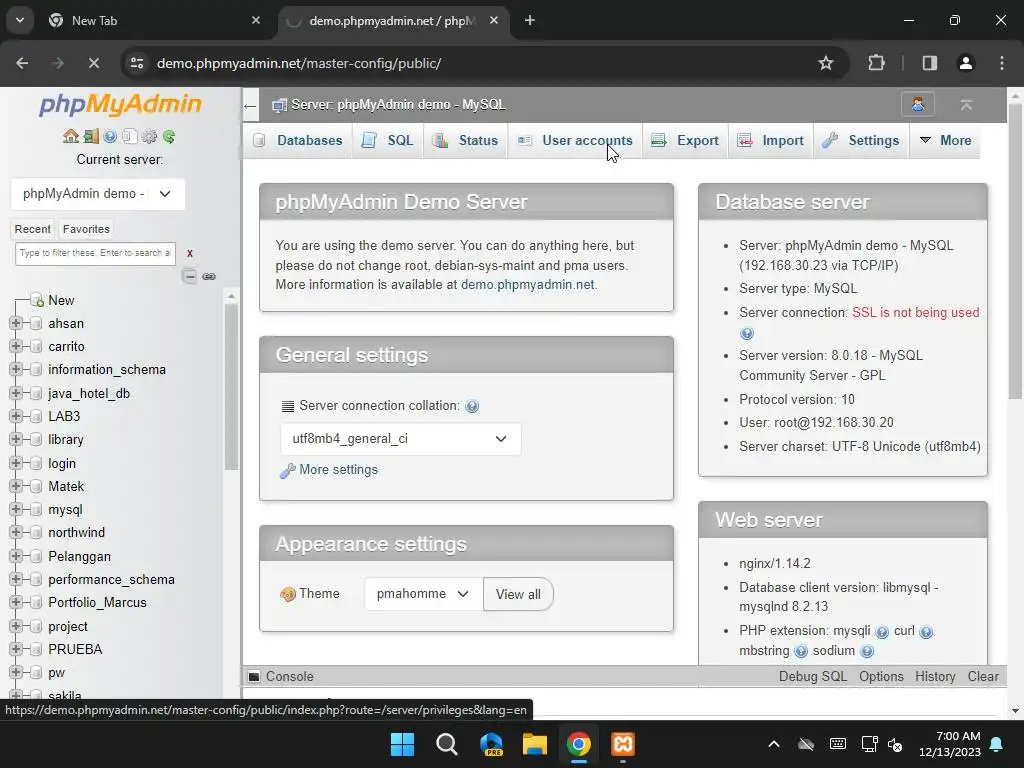Open the MySQL documentation pages icon
This screenshot has height=768, width=1024.
pyautogui.click(x=130, y=136)
